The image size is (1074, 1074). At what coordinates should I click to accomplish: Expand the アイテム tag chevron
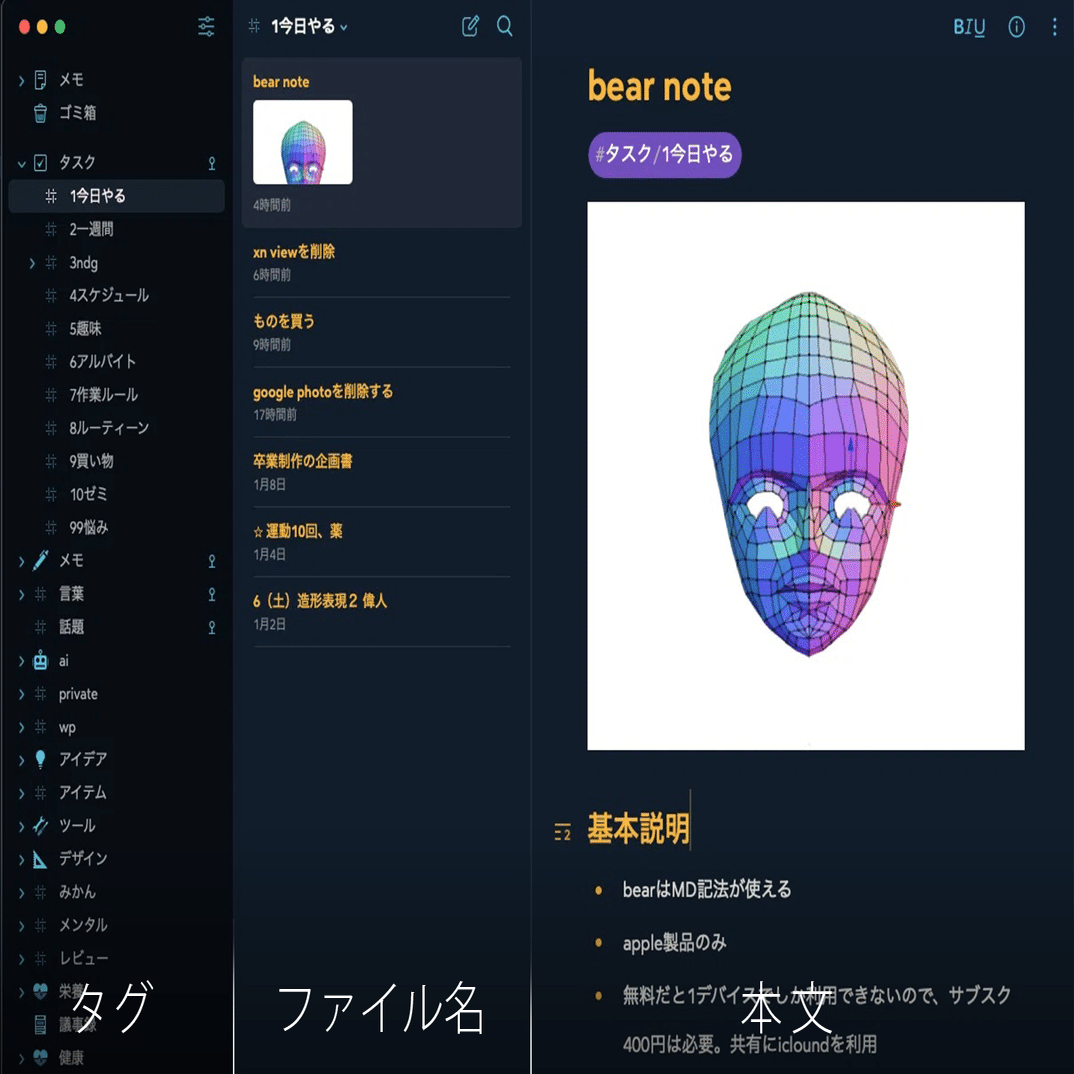click(x=21, y=793)
